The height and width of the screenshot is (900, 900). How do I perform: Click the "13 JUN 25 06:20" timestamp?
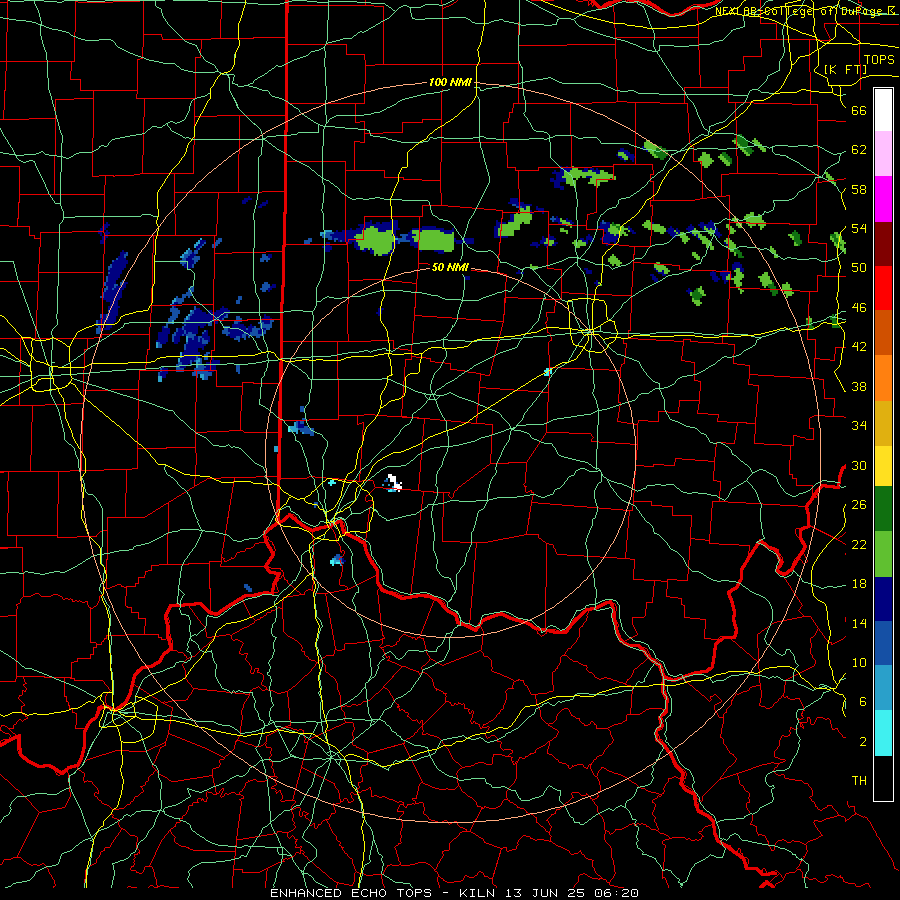point(572,893)
